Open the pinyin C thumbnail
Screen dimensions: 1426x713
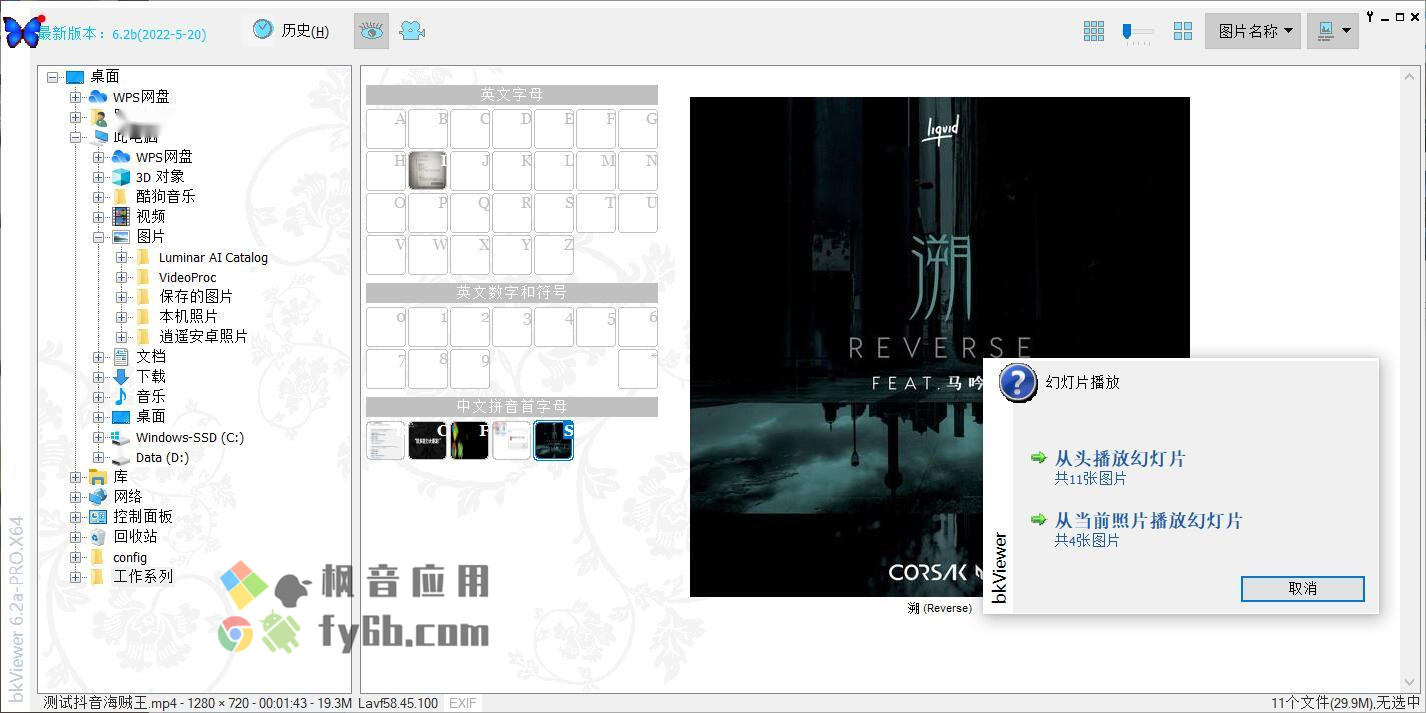click(428, 440)
